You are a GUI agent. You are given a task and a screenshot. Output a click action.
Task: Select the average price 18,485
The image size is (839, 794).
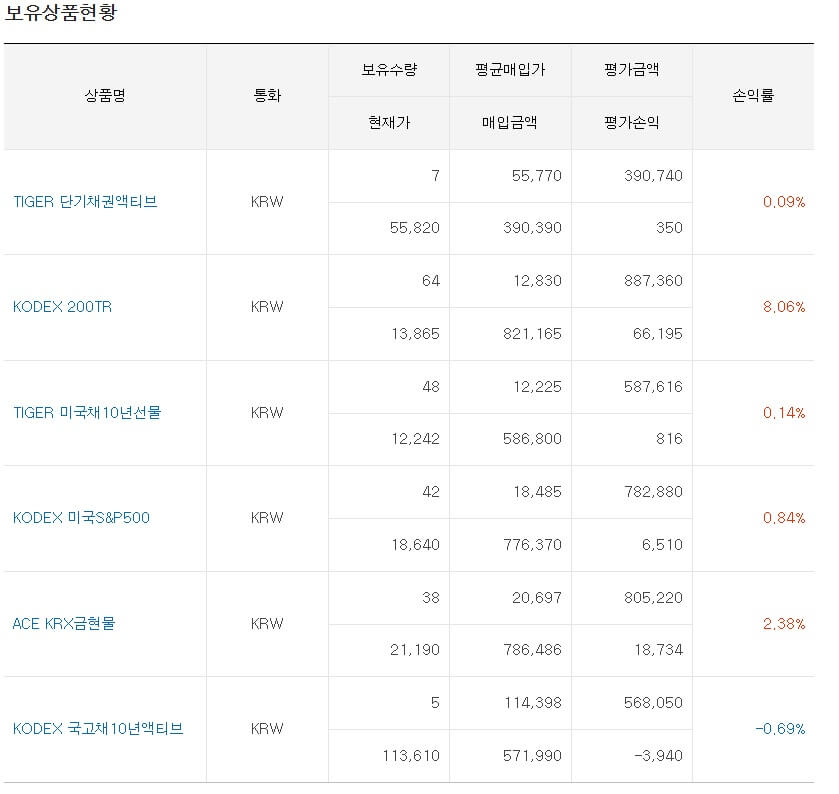point(537,492)
